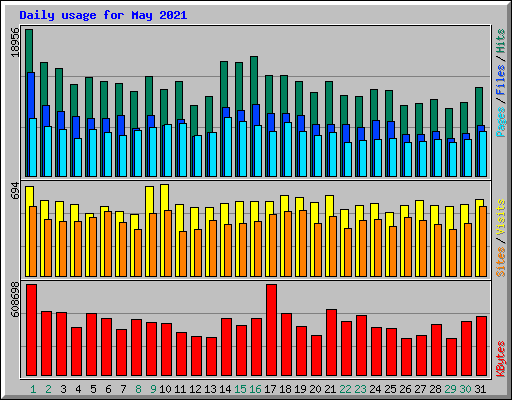
Task: Click the red KBytes bar for day 21
Action: click(331, 343)
